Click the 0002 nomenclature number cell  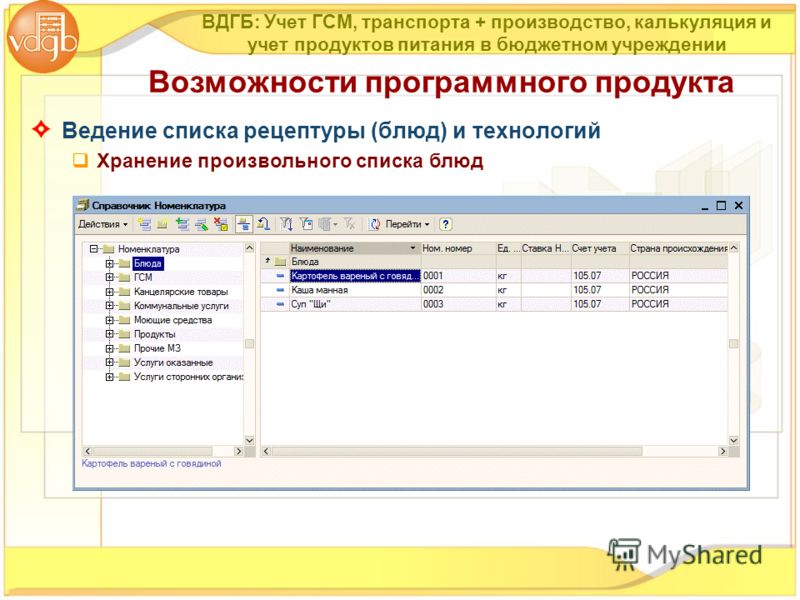458,290
